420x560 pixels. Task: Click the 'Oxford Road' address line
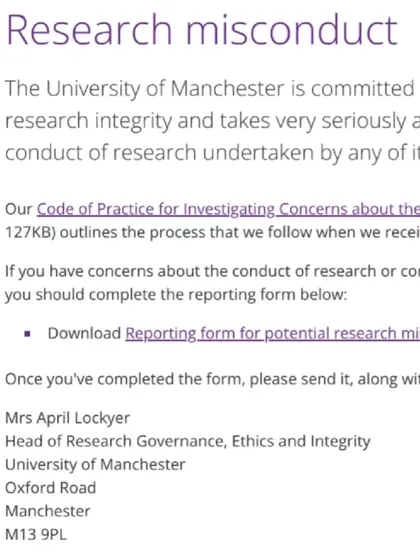coord(50,488)
